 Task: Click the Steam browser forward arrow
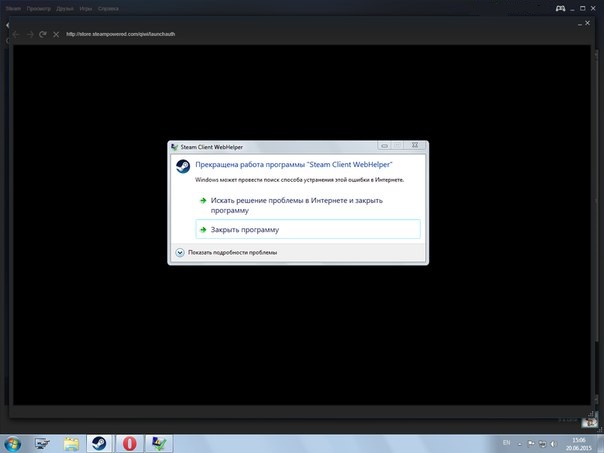click(x=29, y=35)
